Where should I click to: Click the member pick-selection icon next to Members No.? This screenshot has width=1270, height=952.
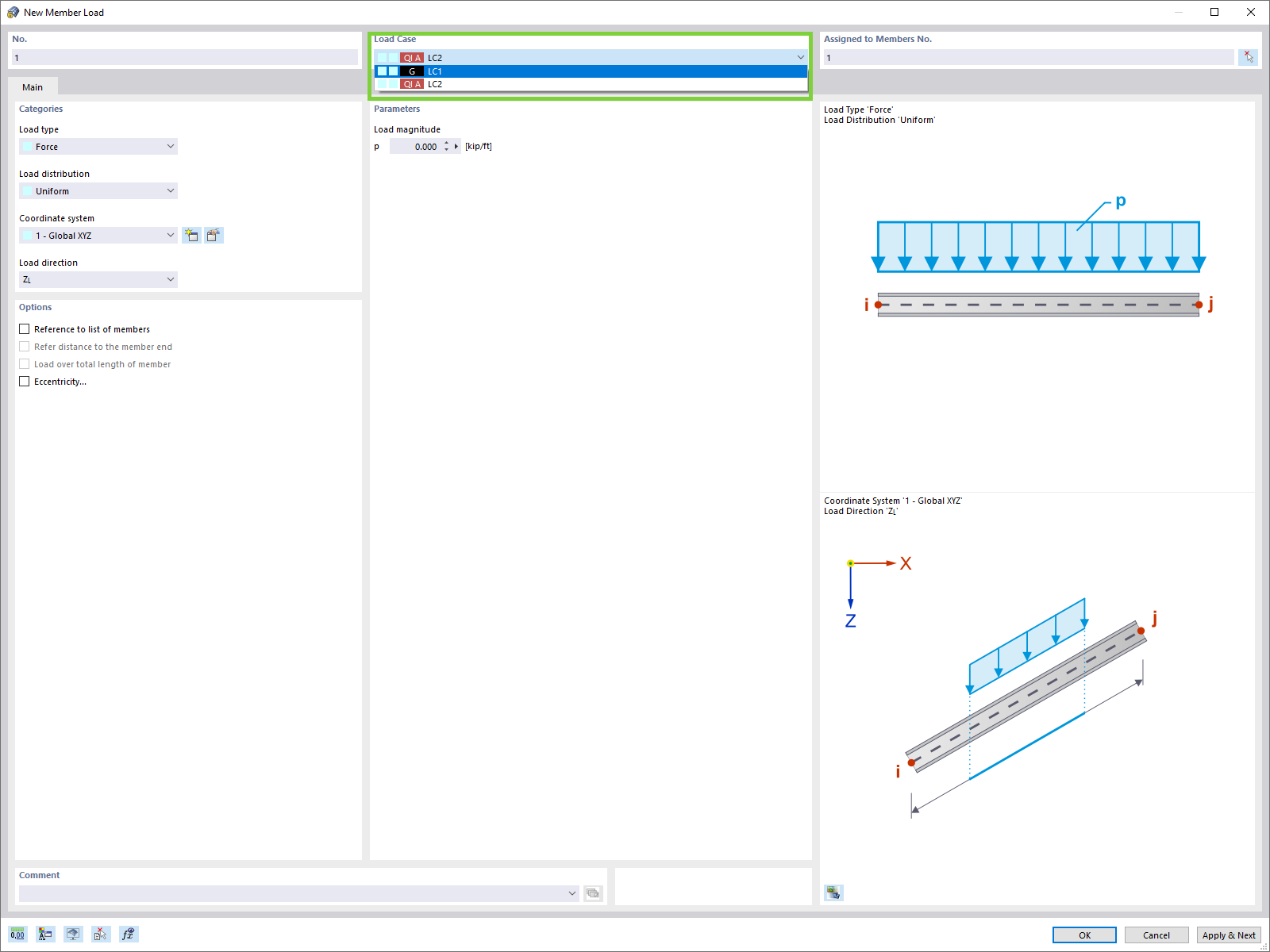(x=1249, y=56)
